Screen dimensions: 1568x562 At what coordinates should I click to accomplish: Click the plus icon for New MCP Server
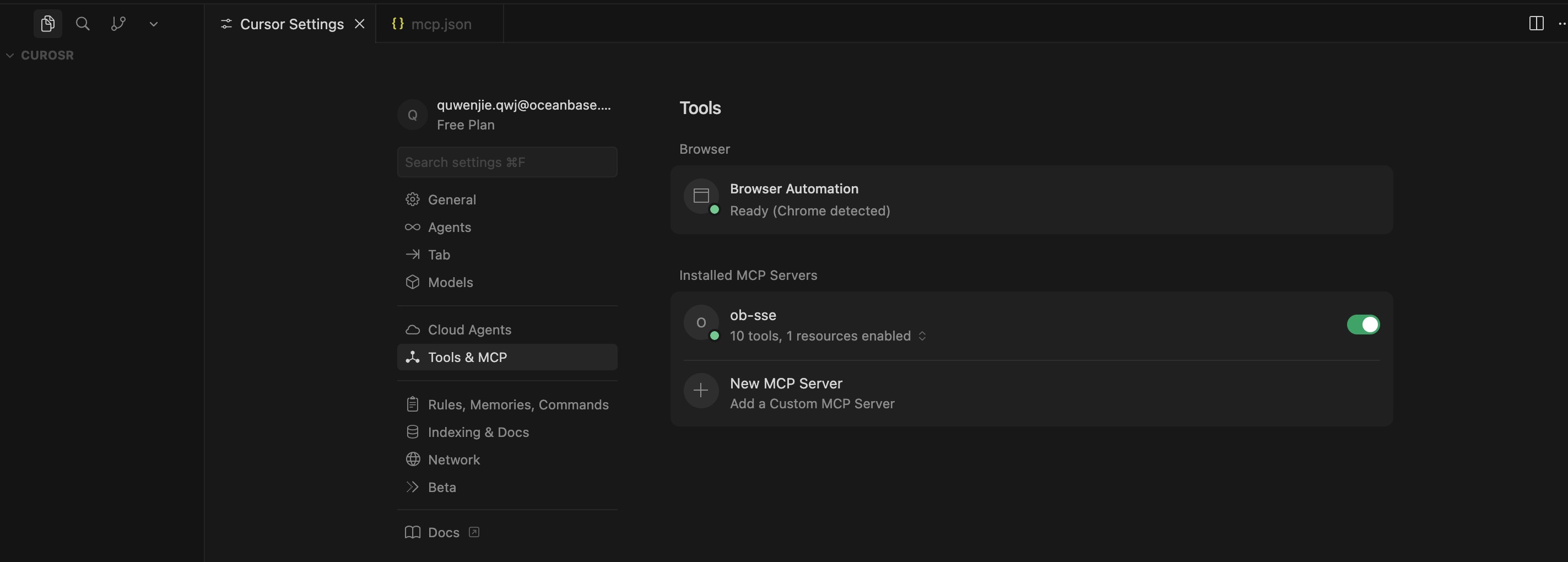tap(701, 390)
